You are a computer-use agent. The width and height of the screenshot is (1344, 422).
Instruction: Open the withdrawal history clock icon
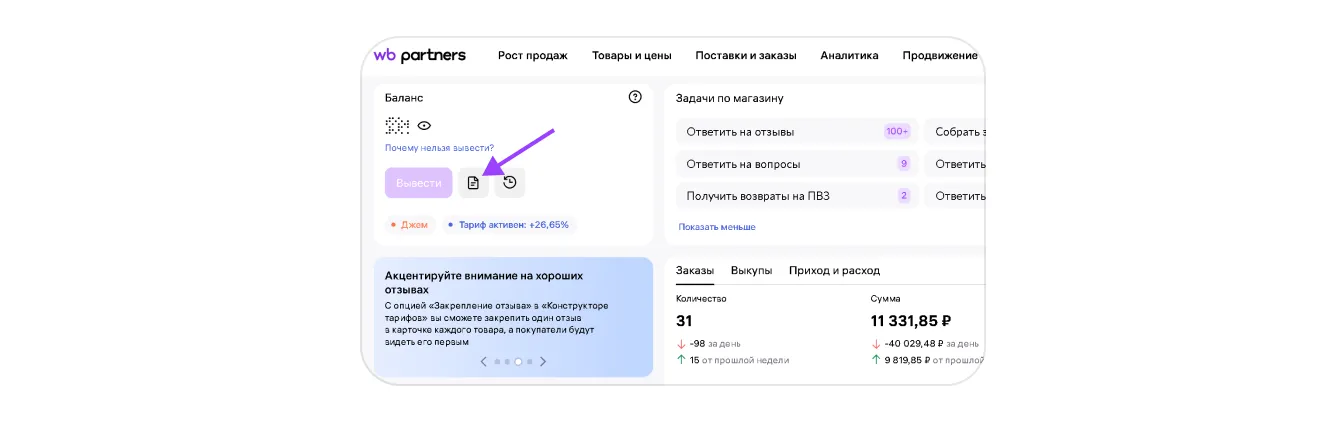pyautogui.click(x=510, y=183)
